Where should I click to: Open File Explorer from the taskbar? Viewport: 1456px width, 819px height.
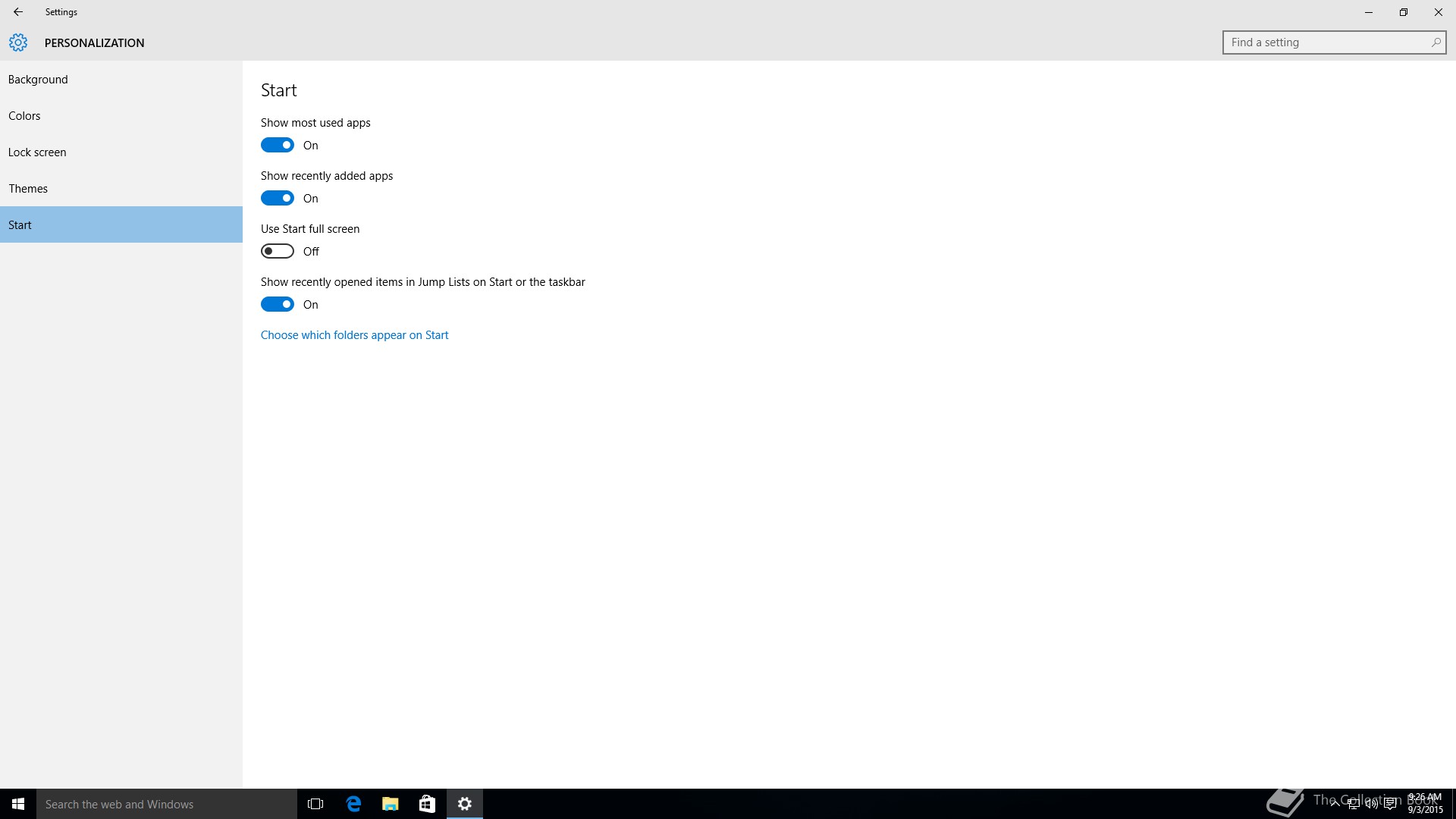(x=391, y=804)
